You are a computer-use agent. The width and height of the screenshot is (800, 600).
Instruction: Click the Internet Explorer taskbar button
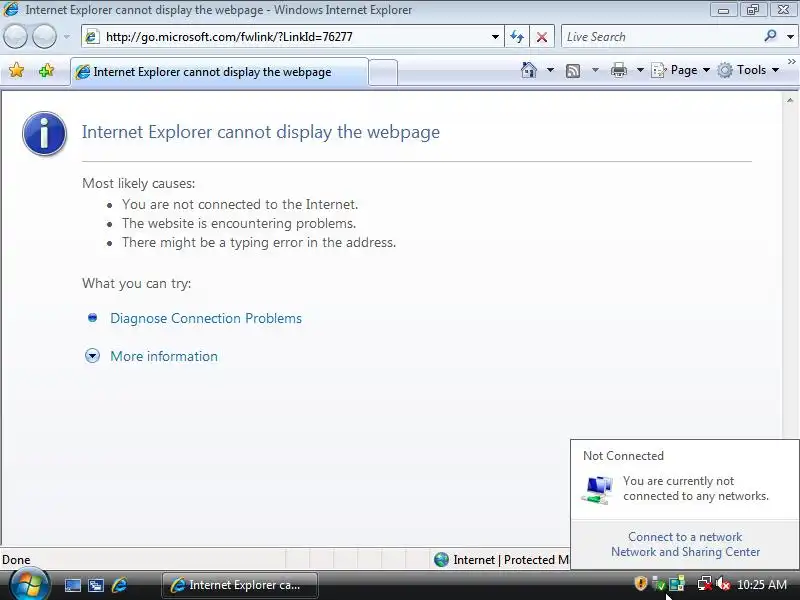click(x=240, y=585)
